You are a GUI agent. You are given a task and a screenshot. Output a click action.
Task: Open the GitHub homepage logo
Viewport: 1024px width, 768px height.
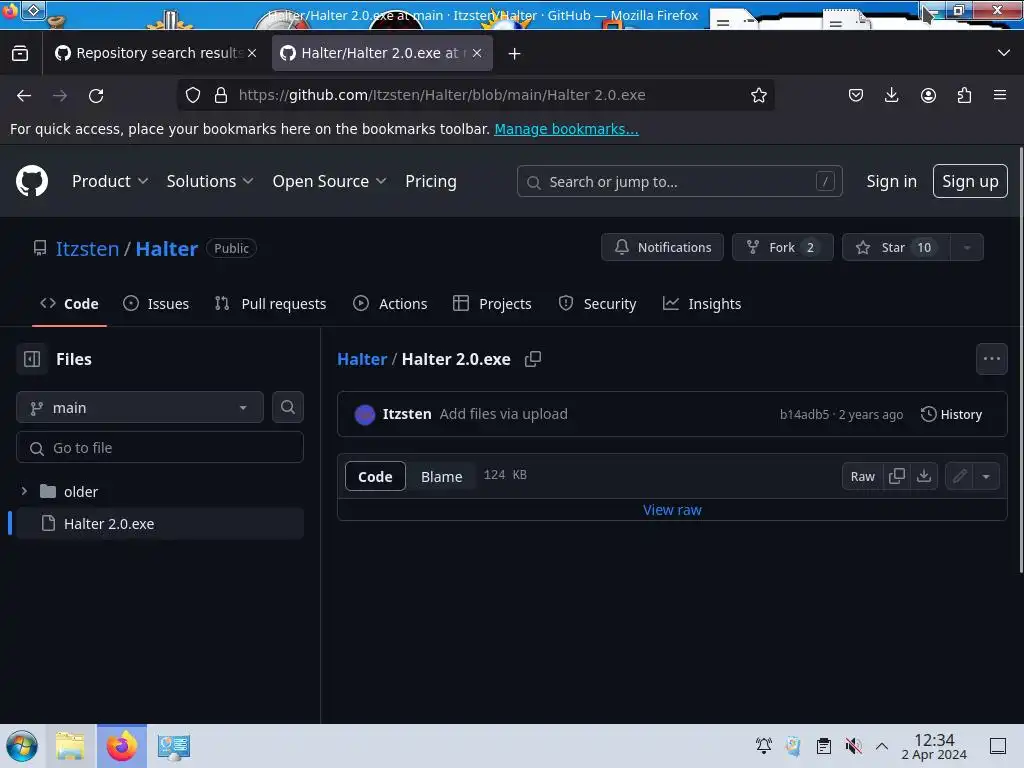(31, 181)
